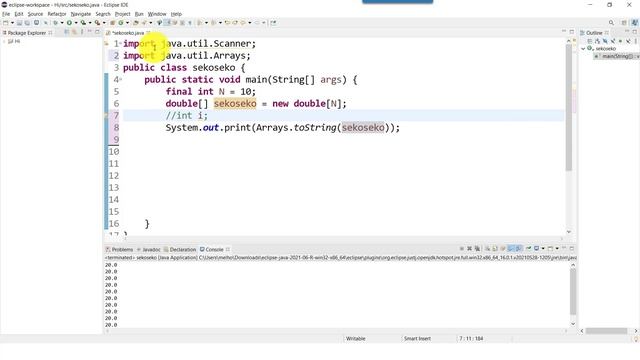Viewport: 640px width, 360px height.
Task: Click the New Java Class green icon
Action: coord(121,23)
